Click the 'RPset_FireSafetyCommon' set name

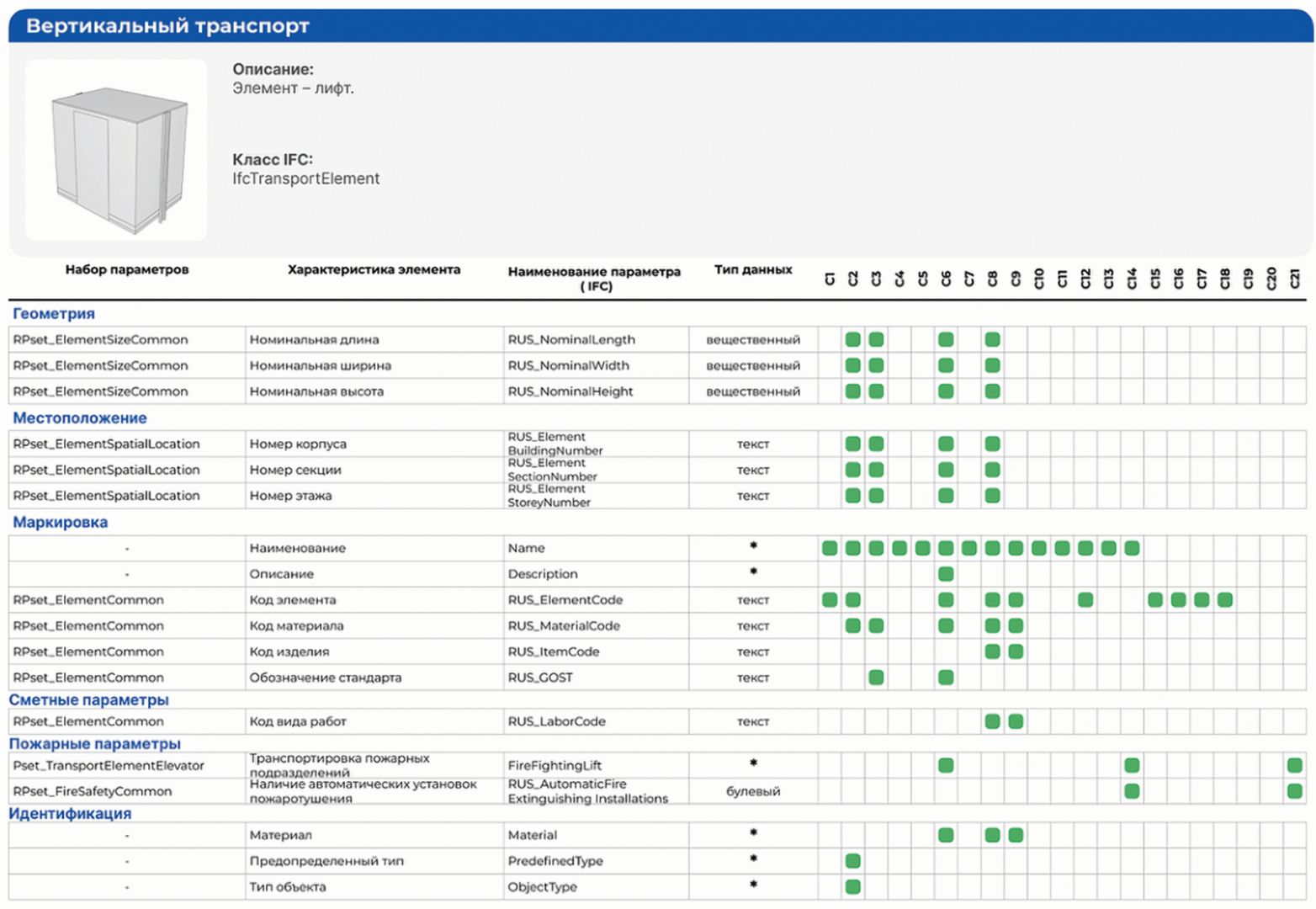tap(92, 791)
